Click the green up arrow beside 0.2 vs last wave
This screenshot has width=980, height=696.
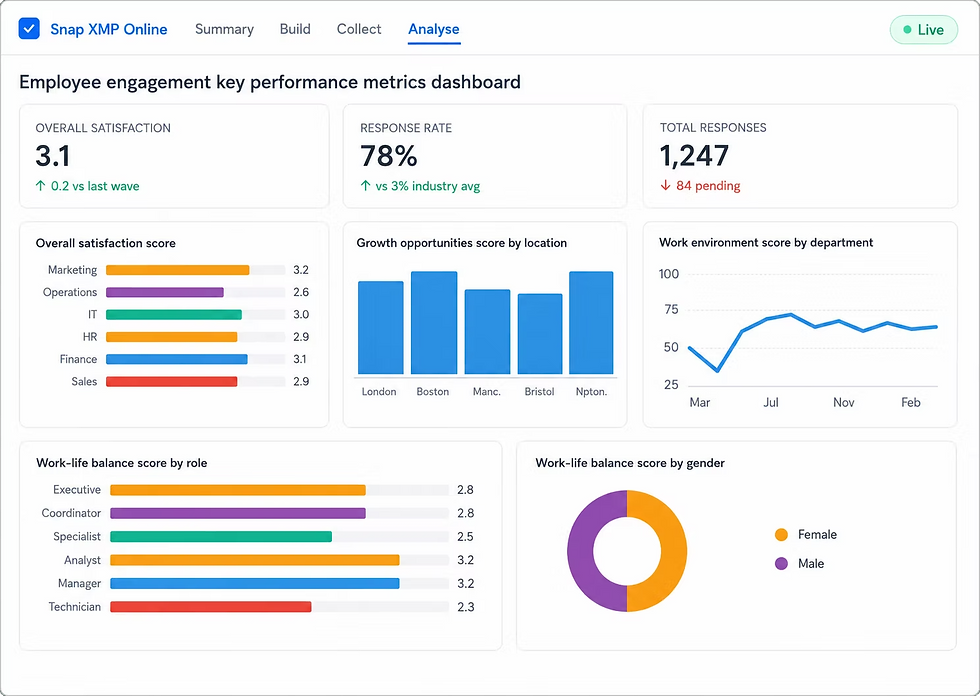point(41,186)
